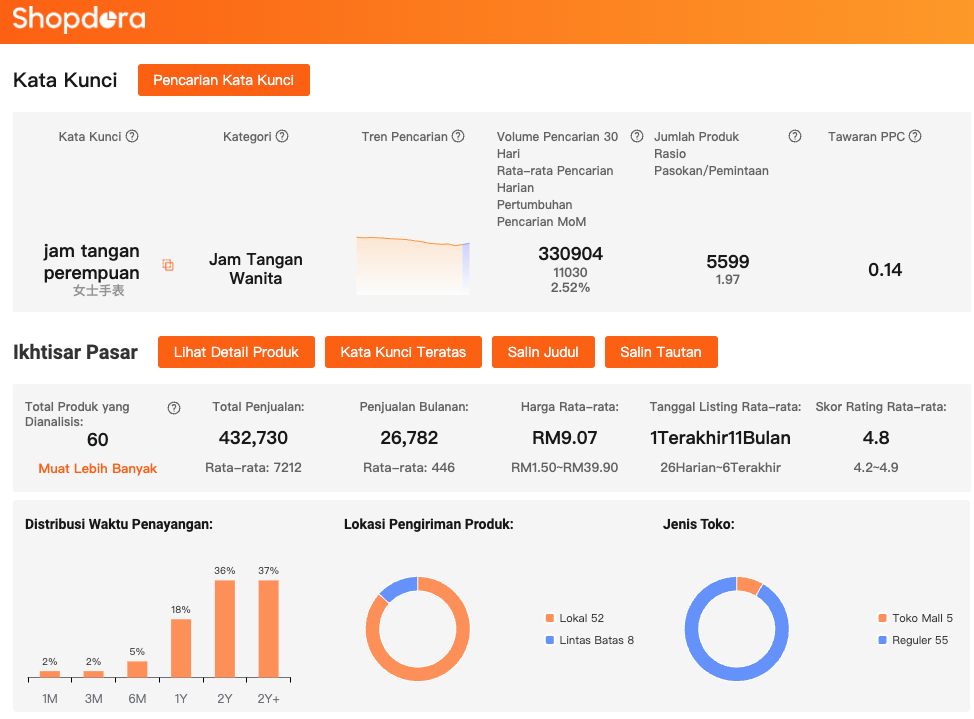Toggle the Lintas Batas legend item
Viewport: 974px width, 719px height.
(596, 640)
